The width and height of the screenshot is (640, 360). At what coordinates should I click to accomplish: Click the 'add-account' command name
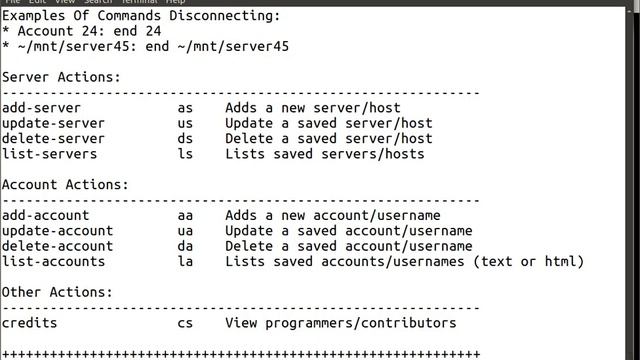[x=45, y=216]
